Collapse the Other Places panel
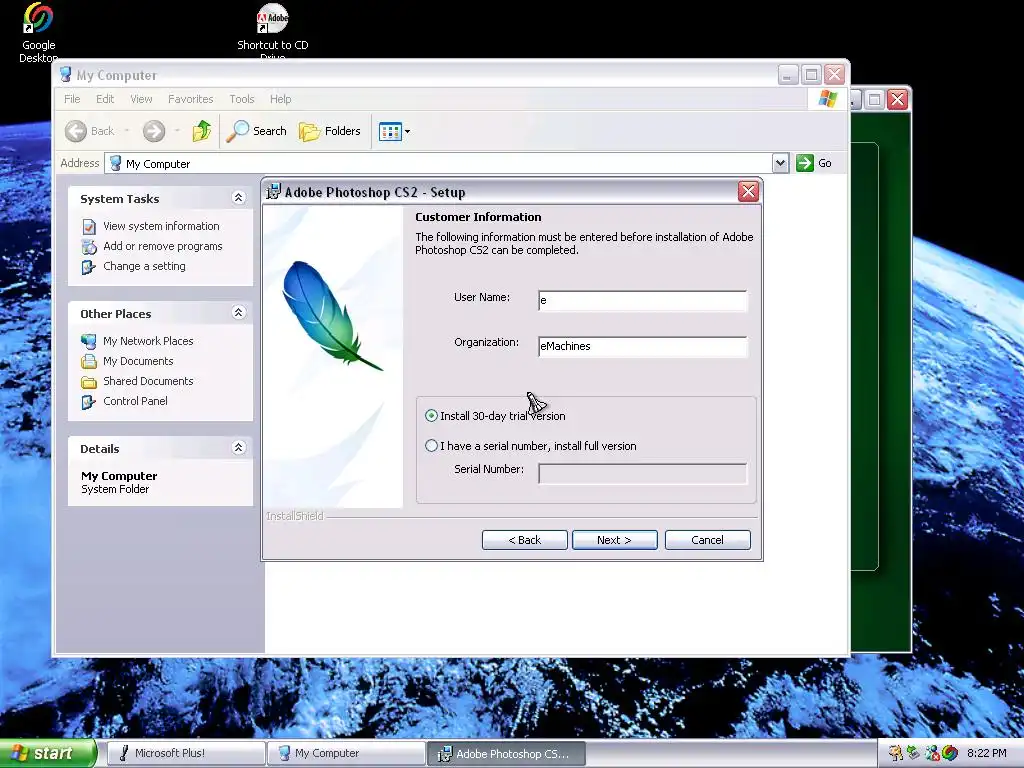The image size is (1024, 768). 238,313
